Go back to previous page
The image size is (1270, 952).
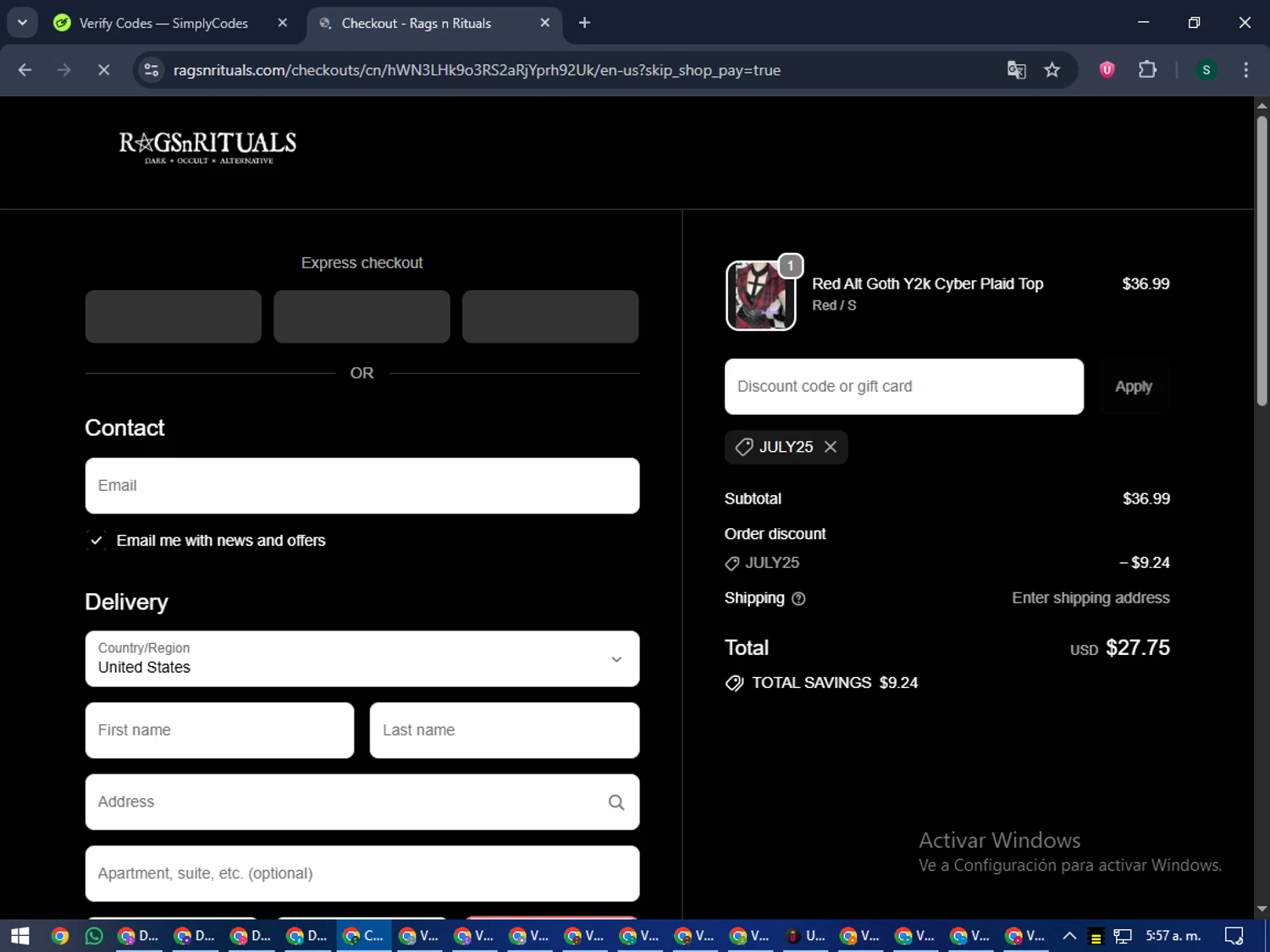point(25,70)
